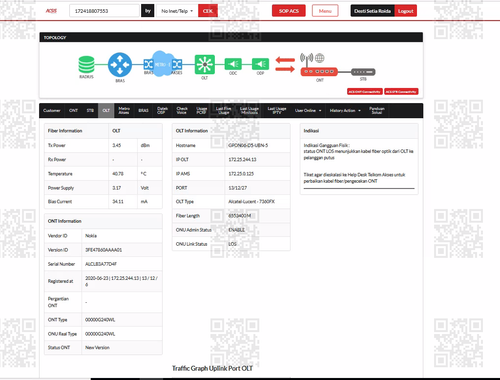The width and height of the screenshot is (500, 380).
Task: Click the IP OLT value 172.25.244.13
Action: click(x=242, y=160)
